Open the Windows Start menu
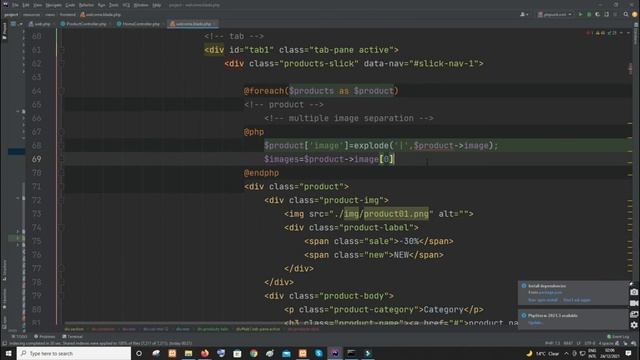The image size is (640, 360). [8, 353]
